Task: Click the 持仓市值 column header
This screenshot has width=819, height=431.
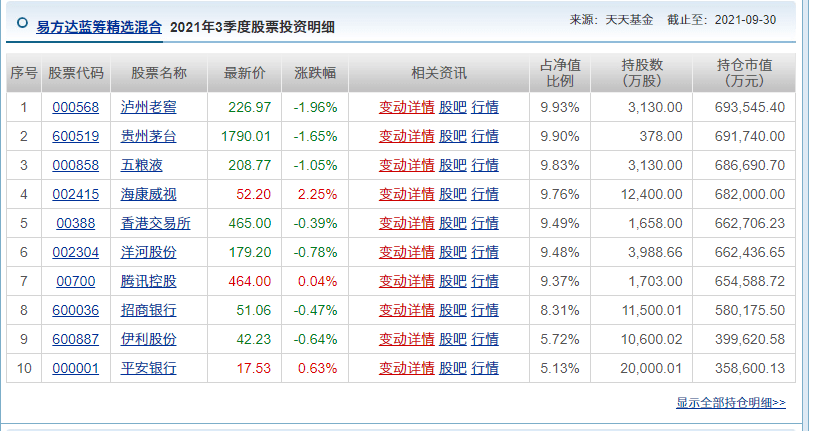Action: (744, 73)
